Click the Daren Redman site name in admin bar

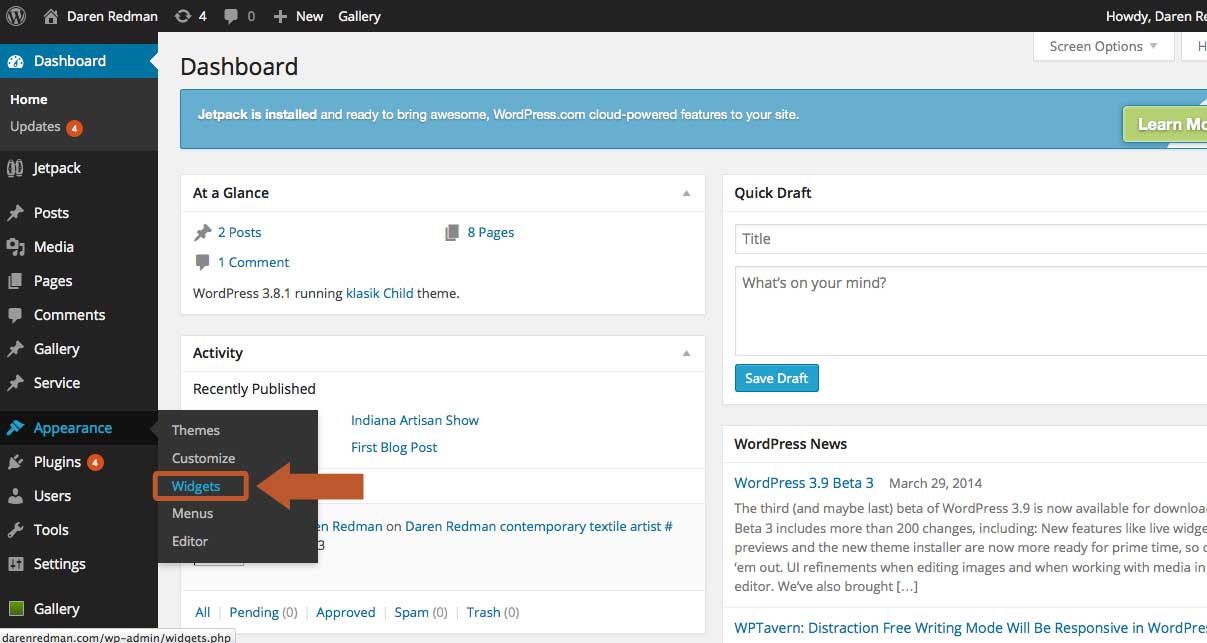click(112, 16)
